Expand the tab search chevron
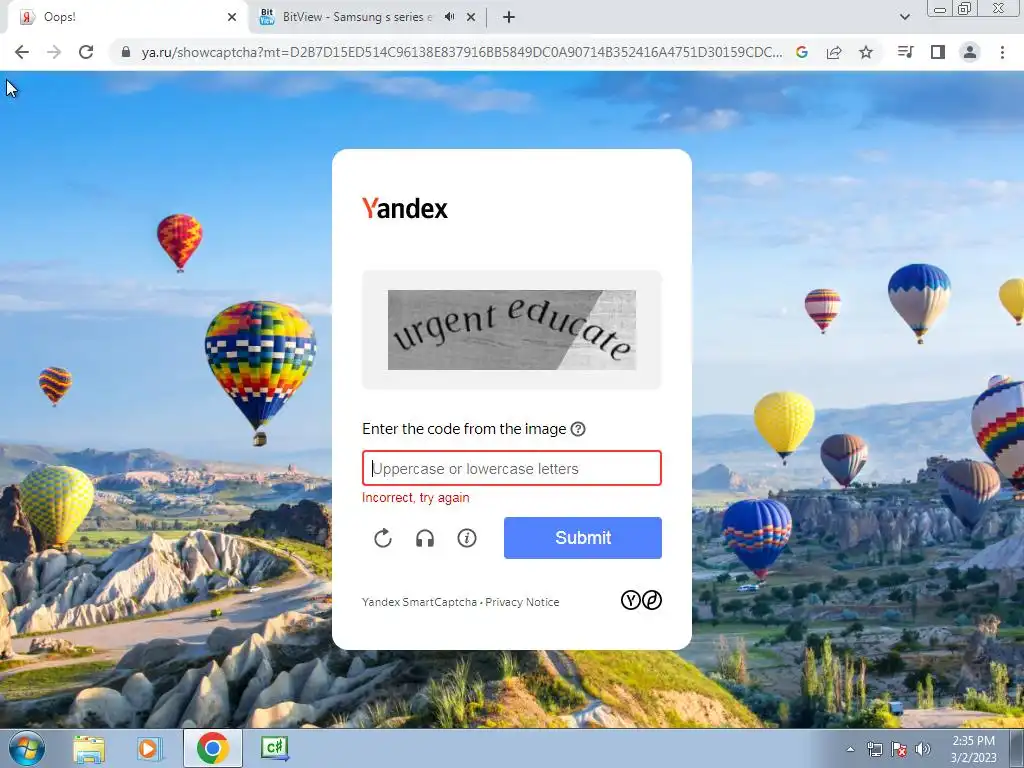1024x768 pixels. click(904, 17)
